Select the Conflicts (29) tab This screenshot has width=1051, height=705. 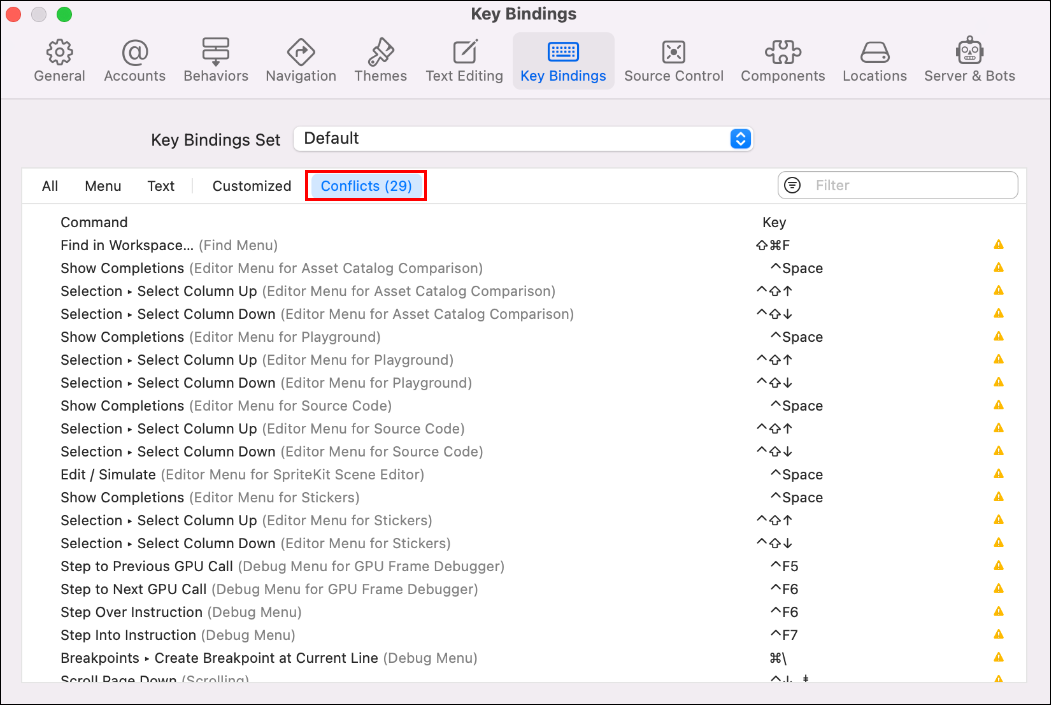[x=366, y=186]
